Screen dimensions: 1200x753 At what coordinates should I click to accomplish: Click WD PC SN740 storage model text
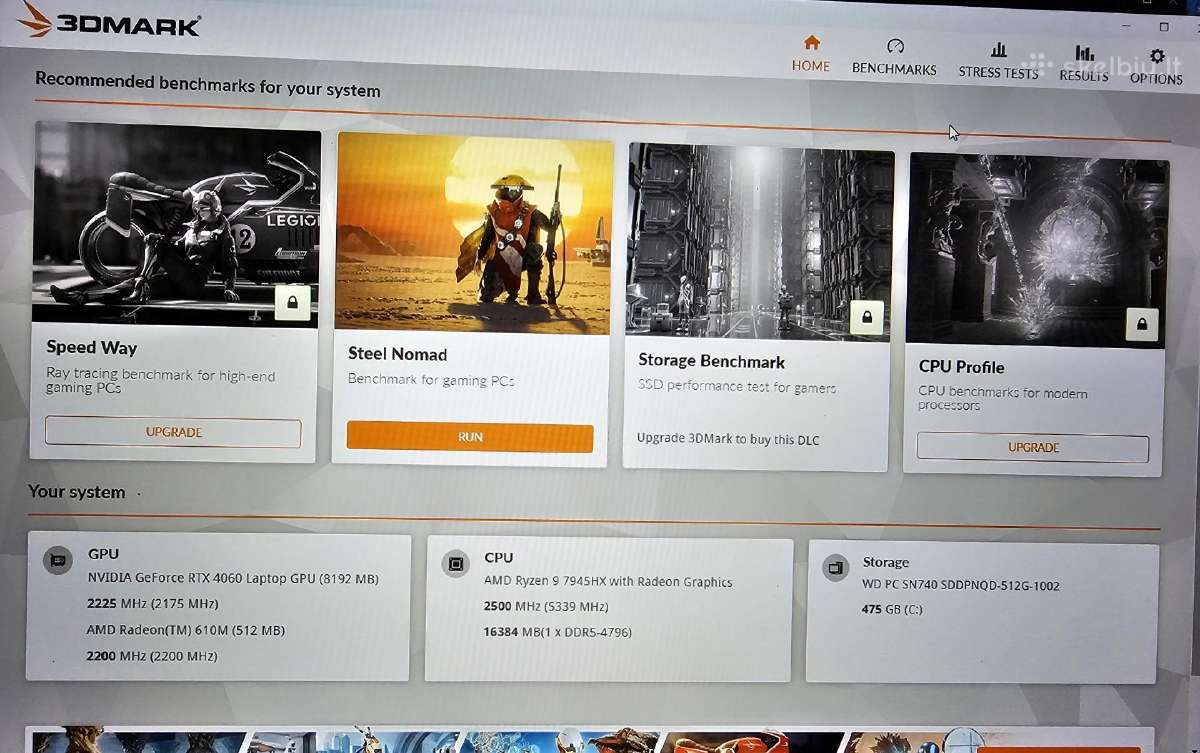coord(961,586)
